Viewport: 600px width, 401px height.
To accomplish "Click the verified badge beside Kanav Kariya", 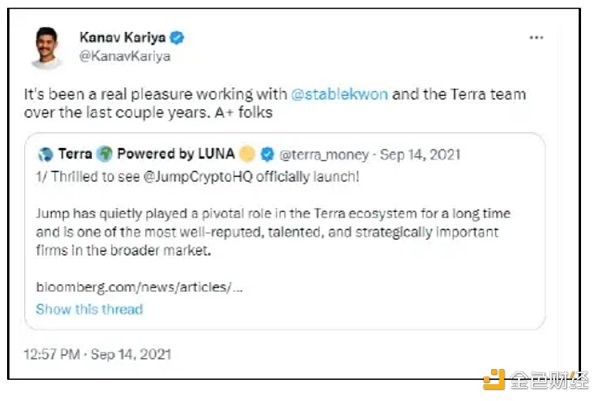I will [177, 39].
